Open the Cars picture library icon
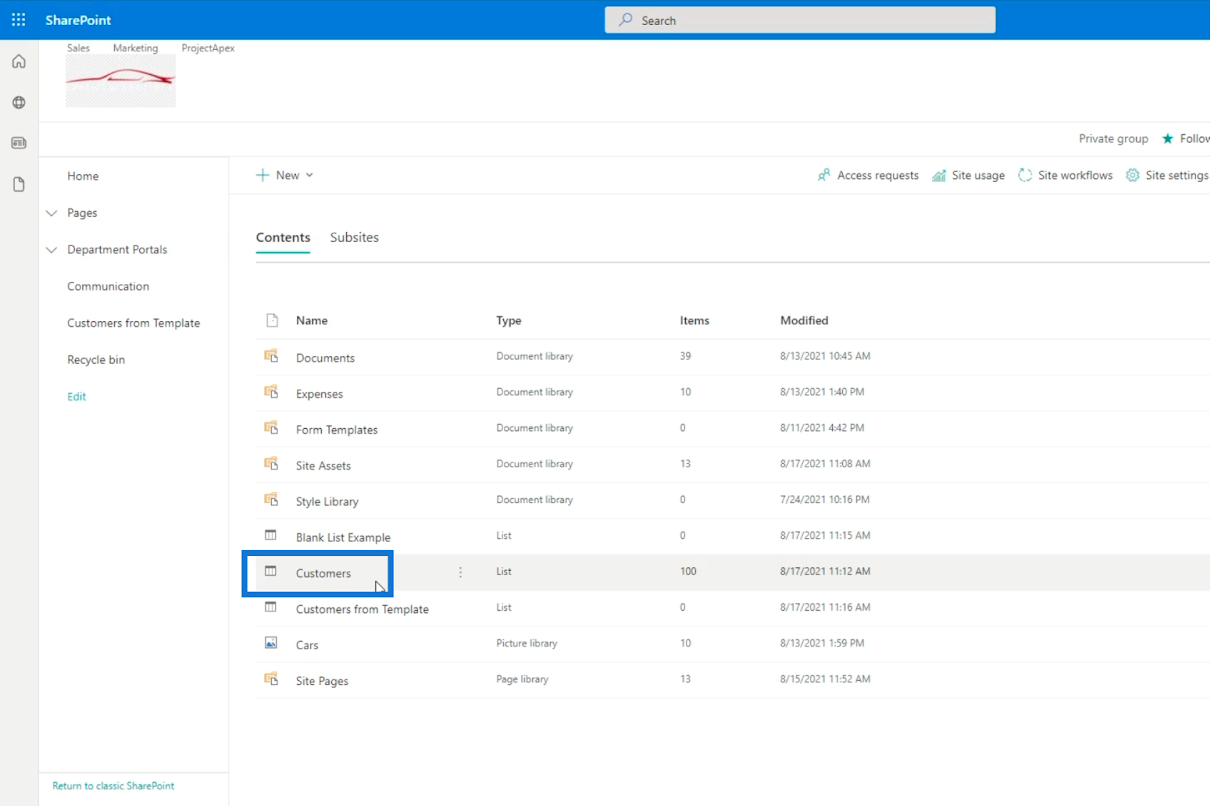Screen dimensions: 1210x806 (271, 643)
